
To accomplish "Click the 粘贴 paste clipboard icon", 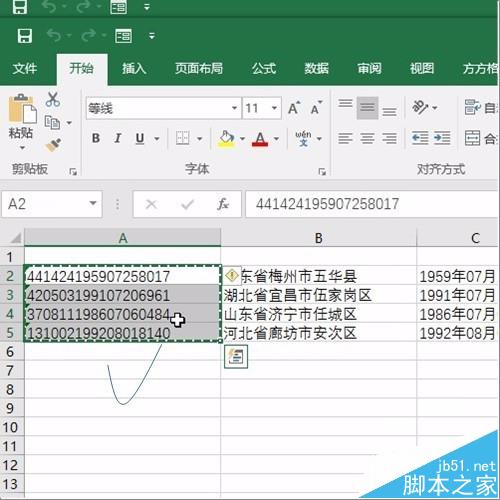I will coord(22,108).
